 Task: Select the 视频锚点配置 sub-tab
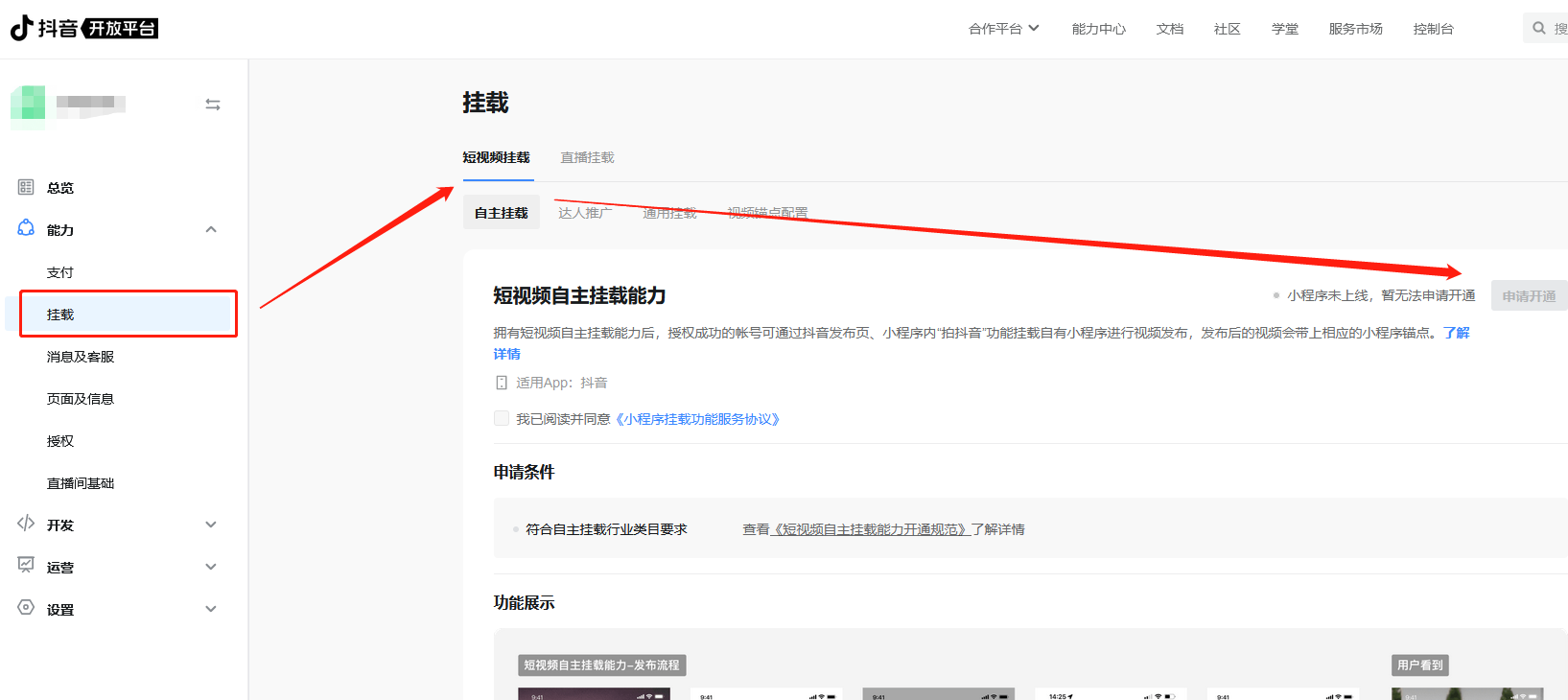[767, 213]
